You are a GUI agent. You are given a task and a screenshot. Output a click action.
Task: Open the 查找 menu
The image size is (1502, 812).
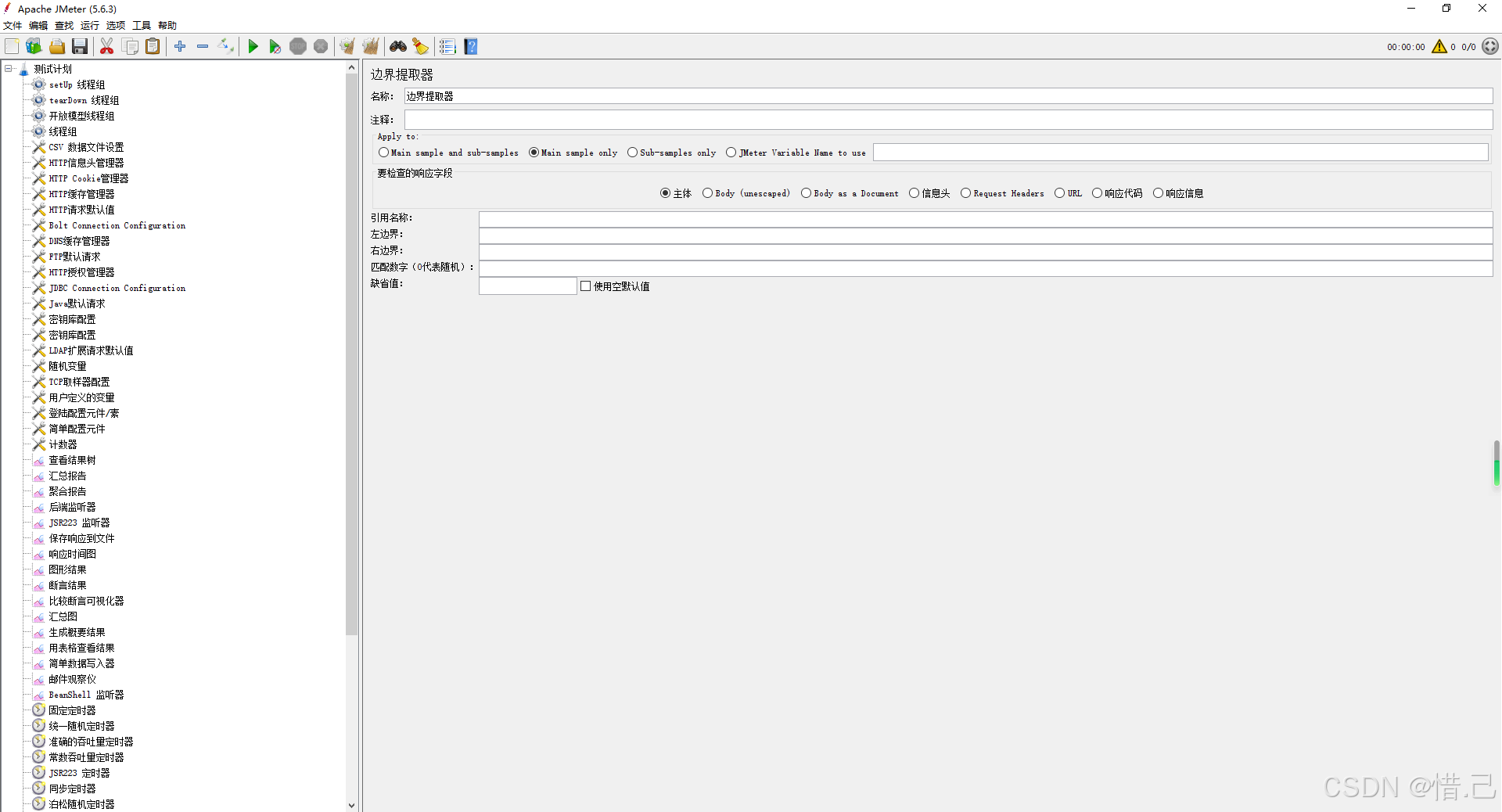click(x=64, y=26)
